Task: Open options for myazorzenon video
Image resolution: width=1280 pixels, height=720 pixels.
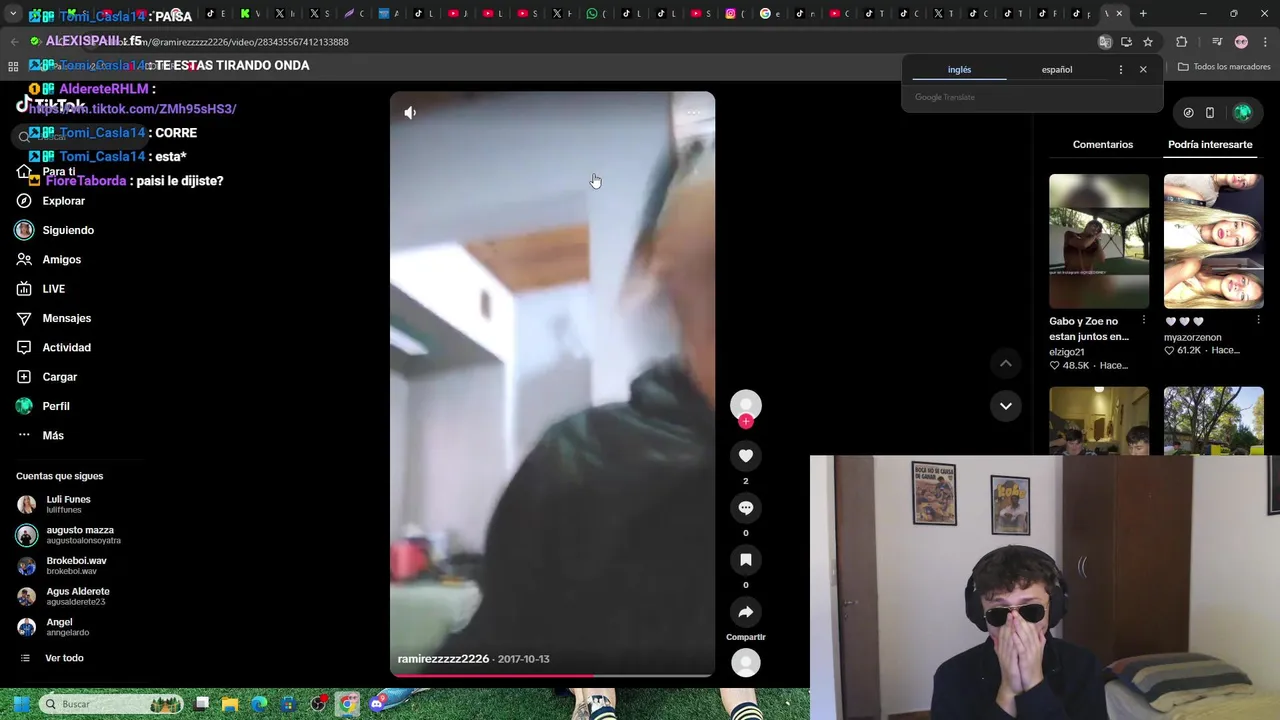Action: coord(1258,320)
